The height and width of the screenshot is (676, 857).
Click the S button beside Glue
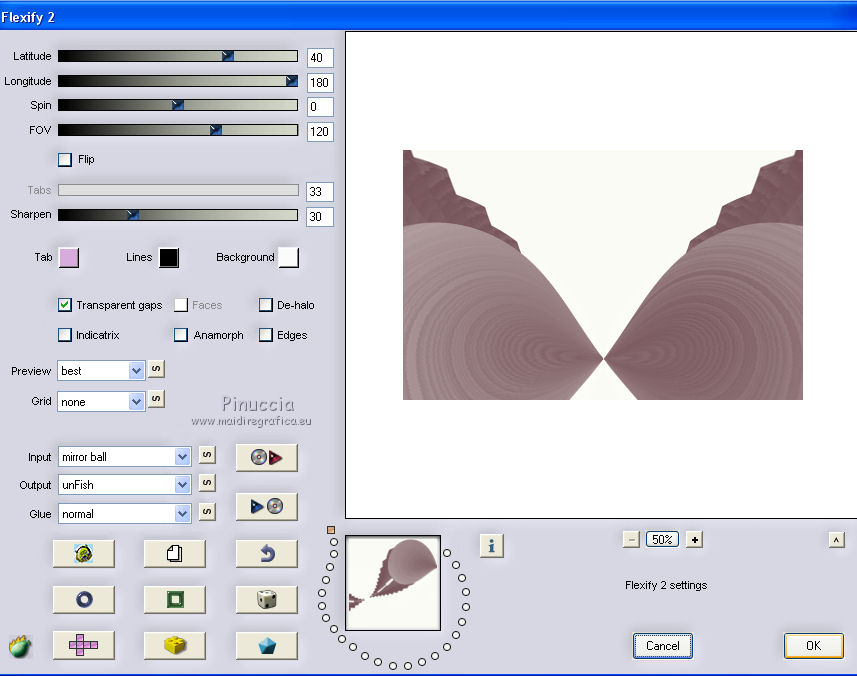tap(207, 512)
